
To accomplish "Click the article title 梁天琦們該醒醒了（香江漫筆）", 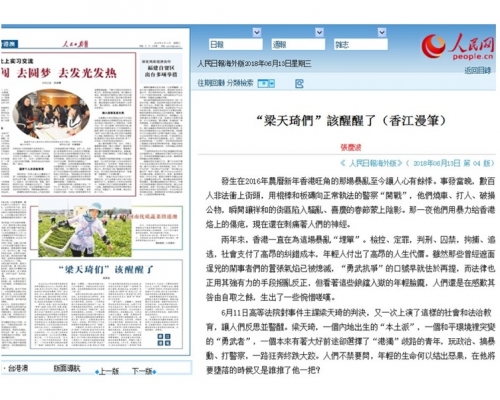I will click(x=351, y=121).
